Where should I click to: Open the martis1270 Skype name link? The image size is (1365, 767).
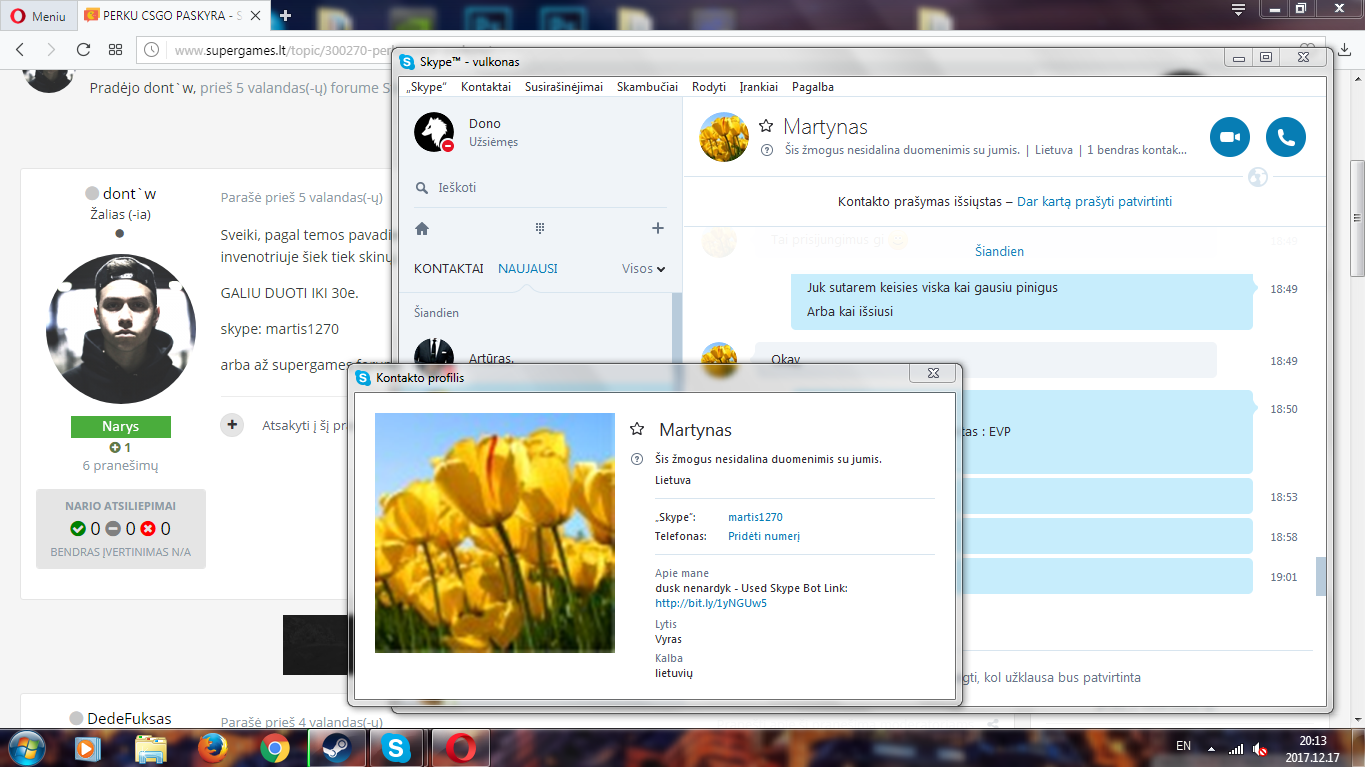tap(755, 518)
